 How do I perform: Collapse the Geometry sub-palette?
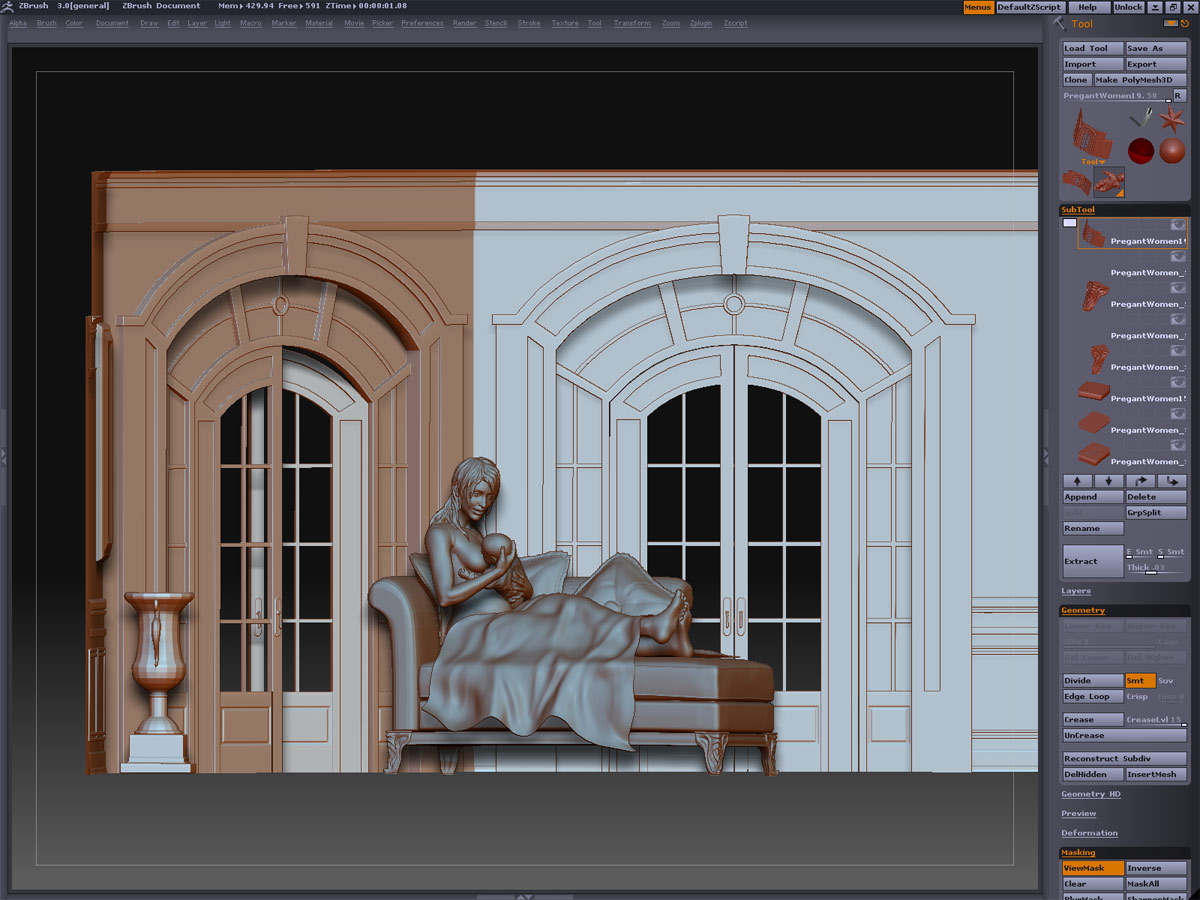1083,610
